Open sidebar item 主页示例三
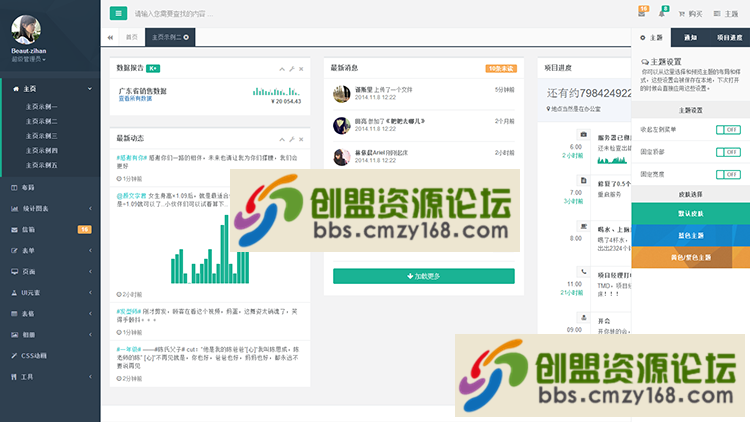Screen dimensions: 750x422 coord(41,136)
